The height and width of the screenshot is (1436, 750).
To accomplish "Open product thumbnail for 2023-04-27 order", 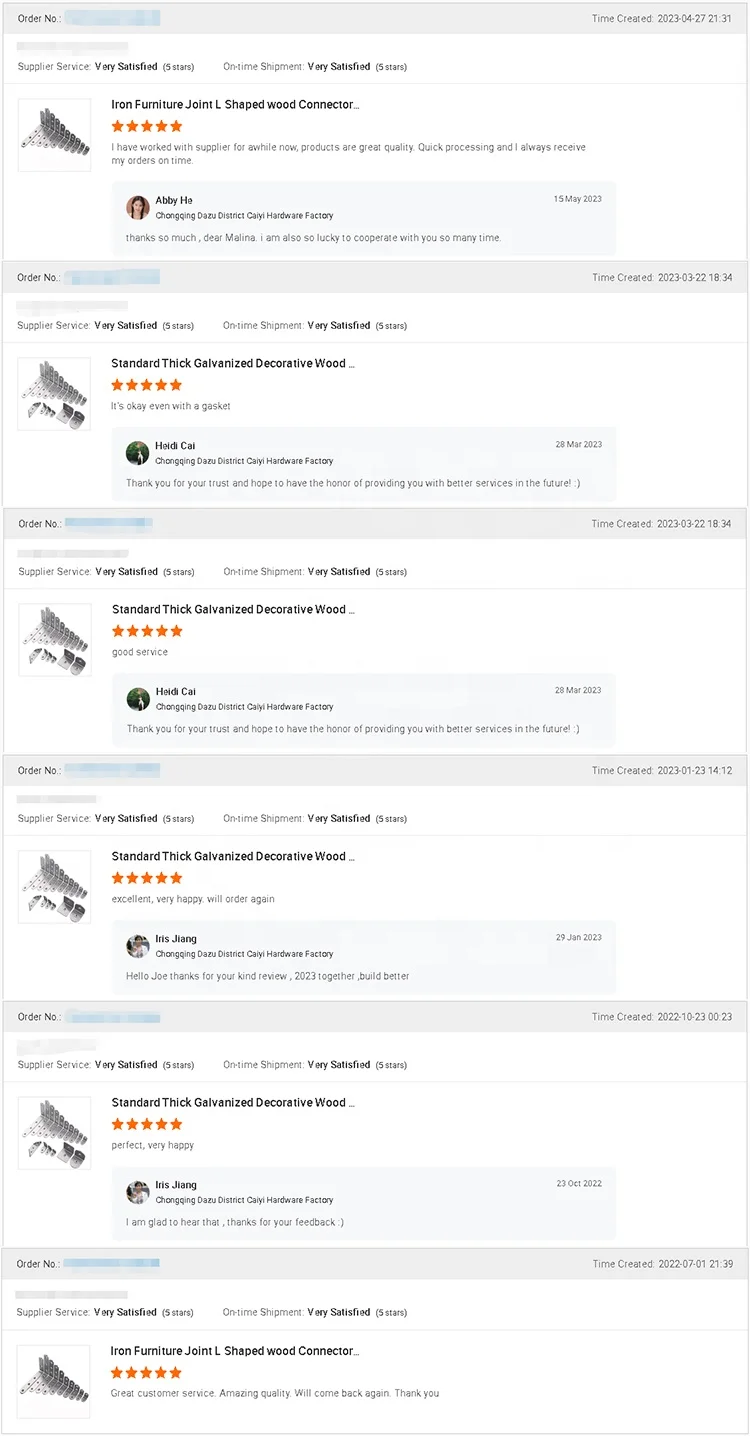I will coord(54,135).
